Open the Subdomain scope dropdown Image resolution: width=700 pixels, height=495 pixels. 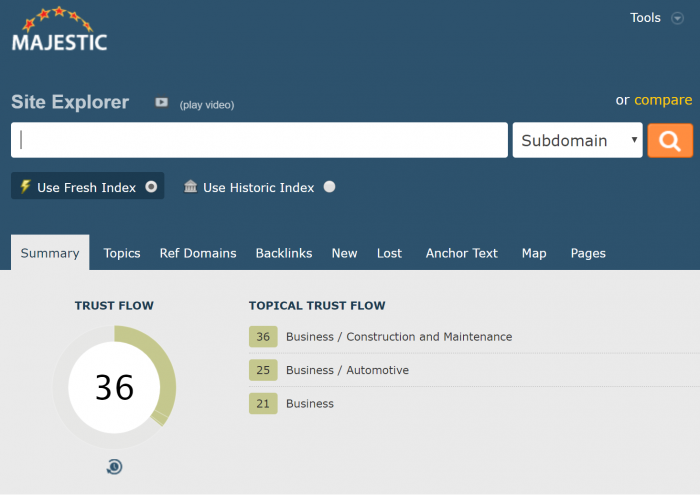(x=577, y=140)
